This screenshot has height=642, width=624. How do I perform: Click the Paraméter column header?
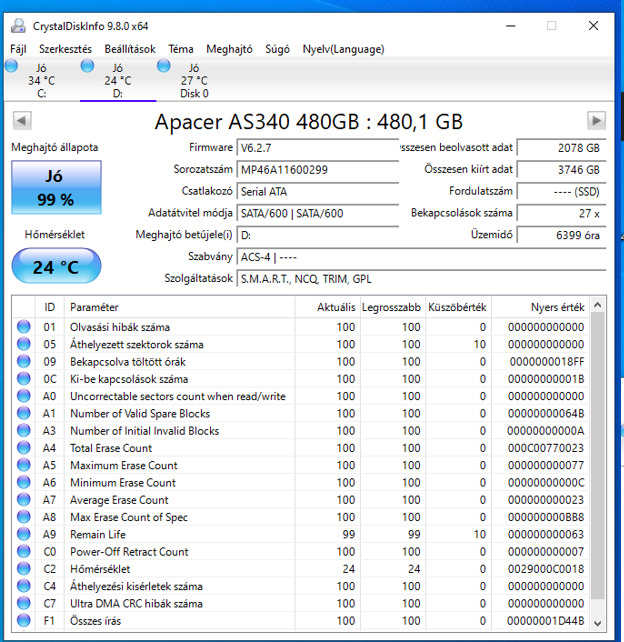[x=179, y=307]
